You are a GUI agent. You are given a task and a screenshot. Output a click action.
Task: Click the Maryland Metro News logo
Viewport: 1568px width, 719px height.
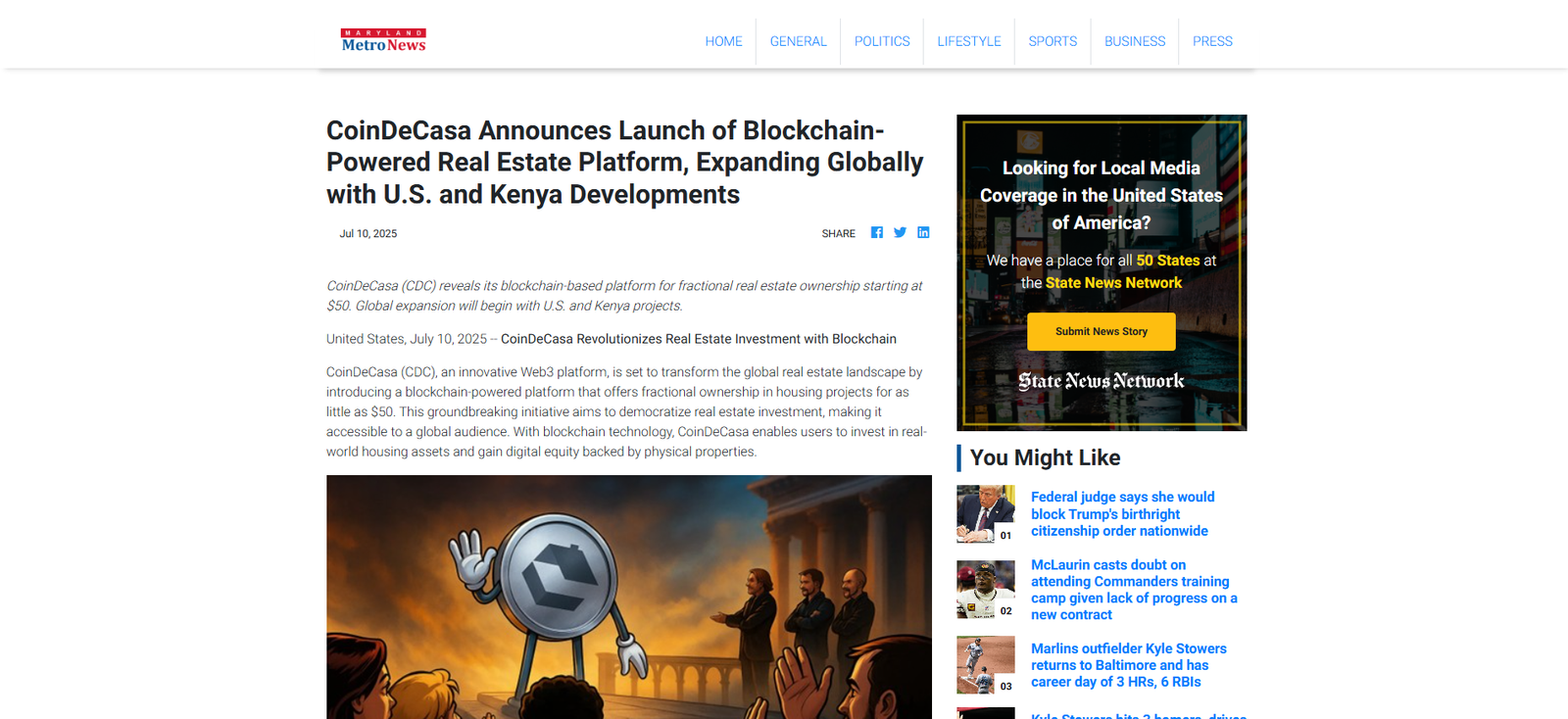383,40
